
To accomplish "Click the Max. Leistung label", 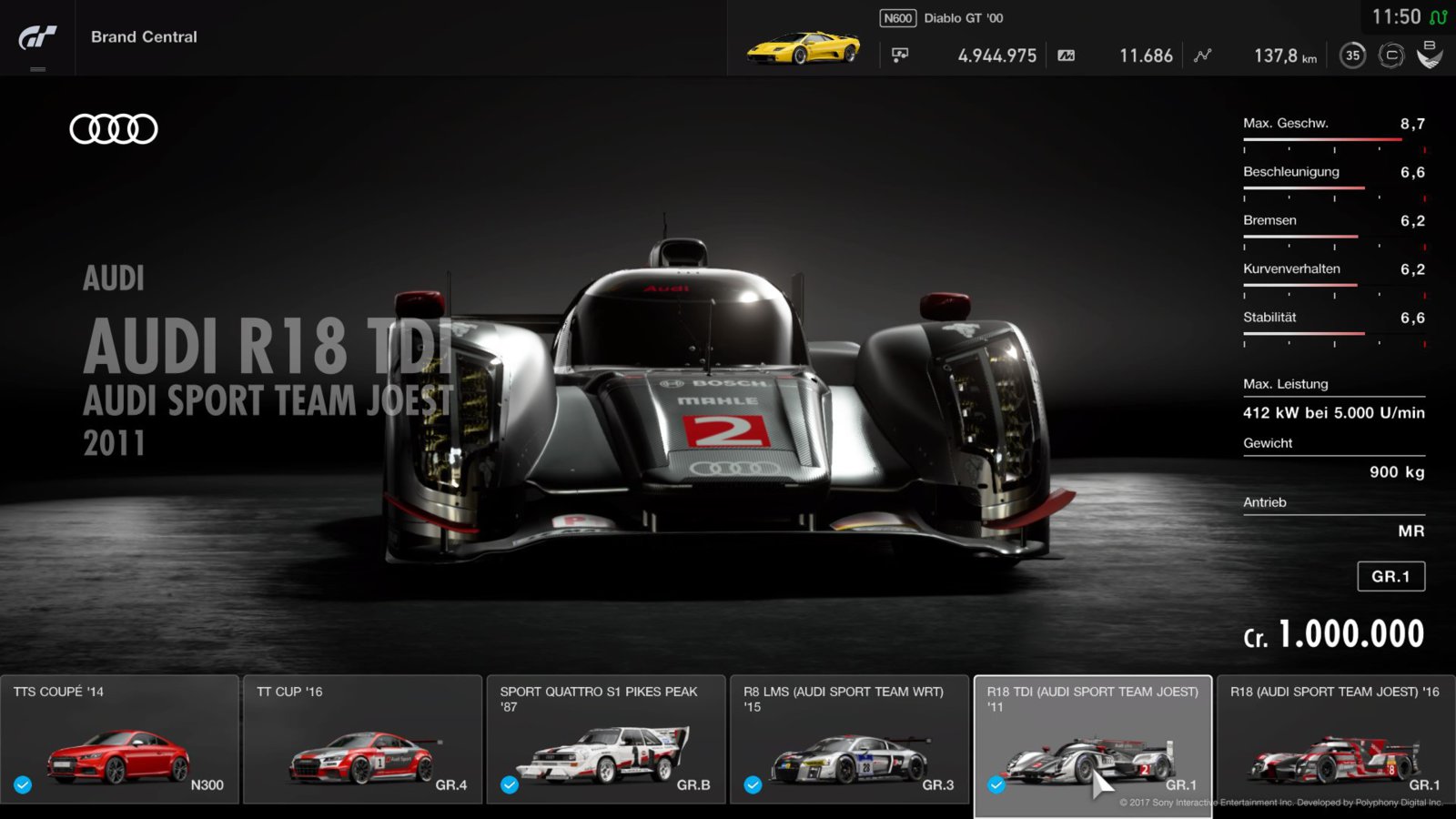I will pyautogui.click(x=1286, y=384).
